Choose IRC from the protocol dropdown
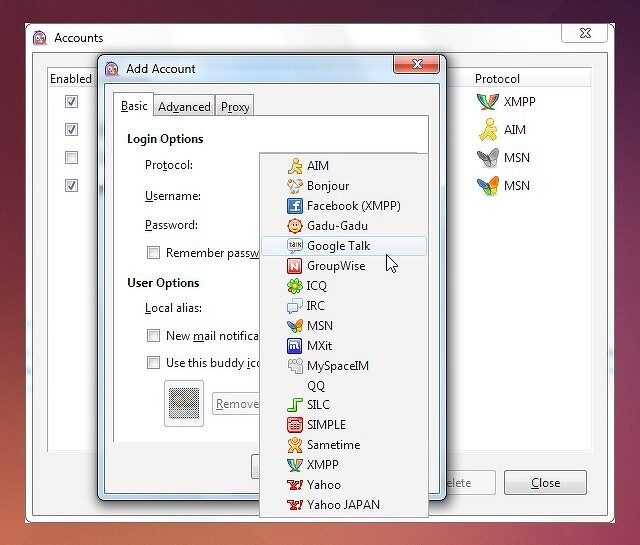 click(315, 306)
